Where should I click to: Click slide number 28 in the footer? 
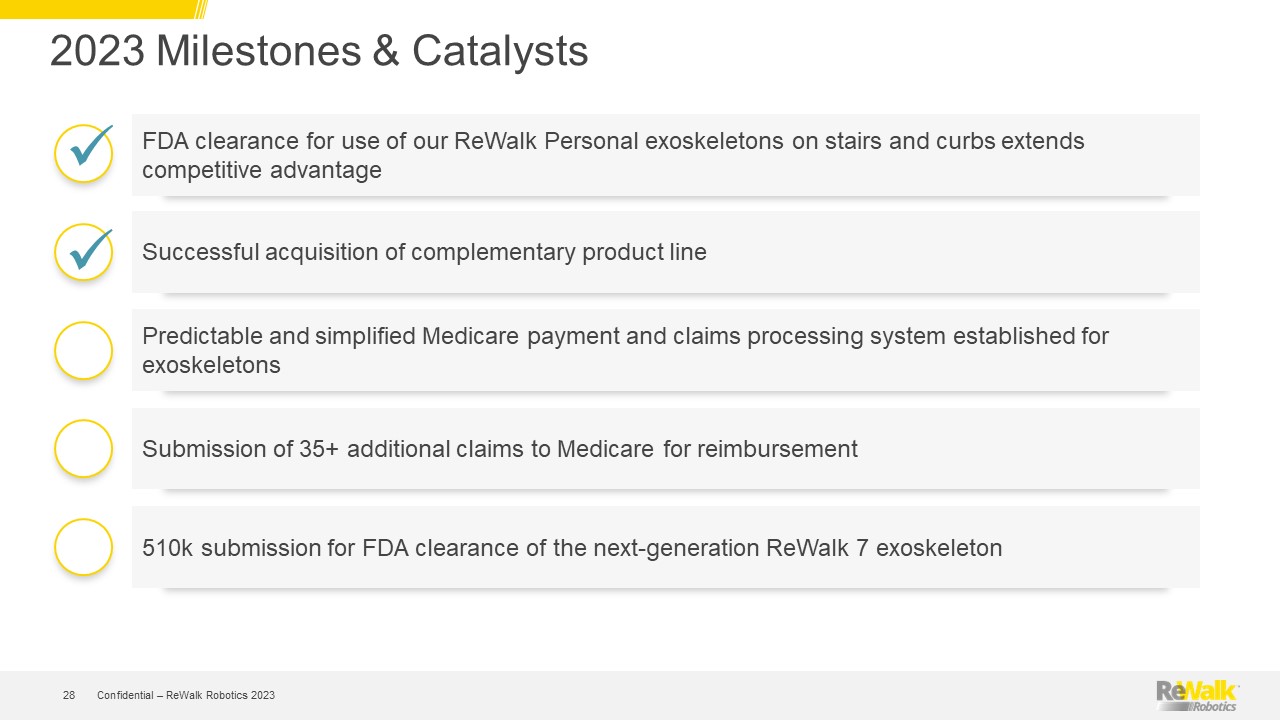click(x=69, y=695)
